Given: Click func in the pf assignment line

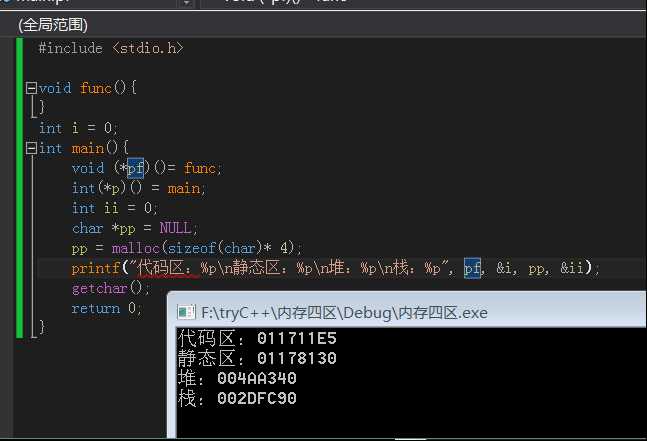Looking at the screenshot, I should coord(200,168).
